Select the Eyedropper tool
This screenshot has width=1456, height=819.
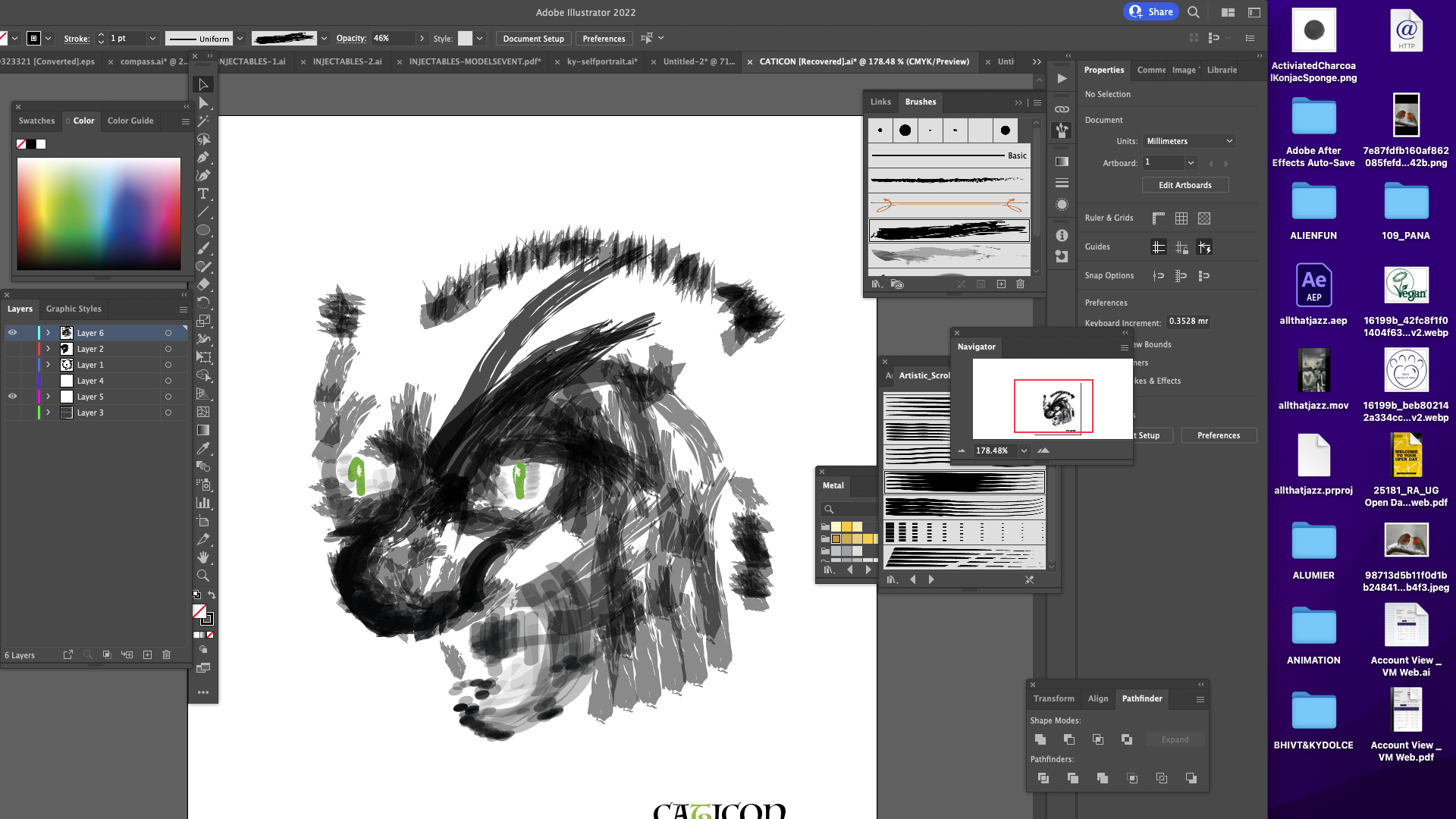click(203, 448)
